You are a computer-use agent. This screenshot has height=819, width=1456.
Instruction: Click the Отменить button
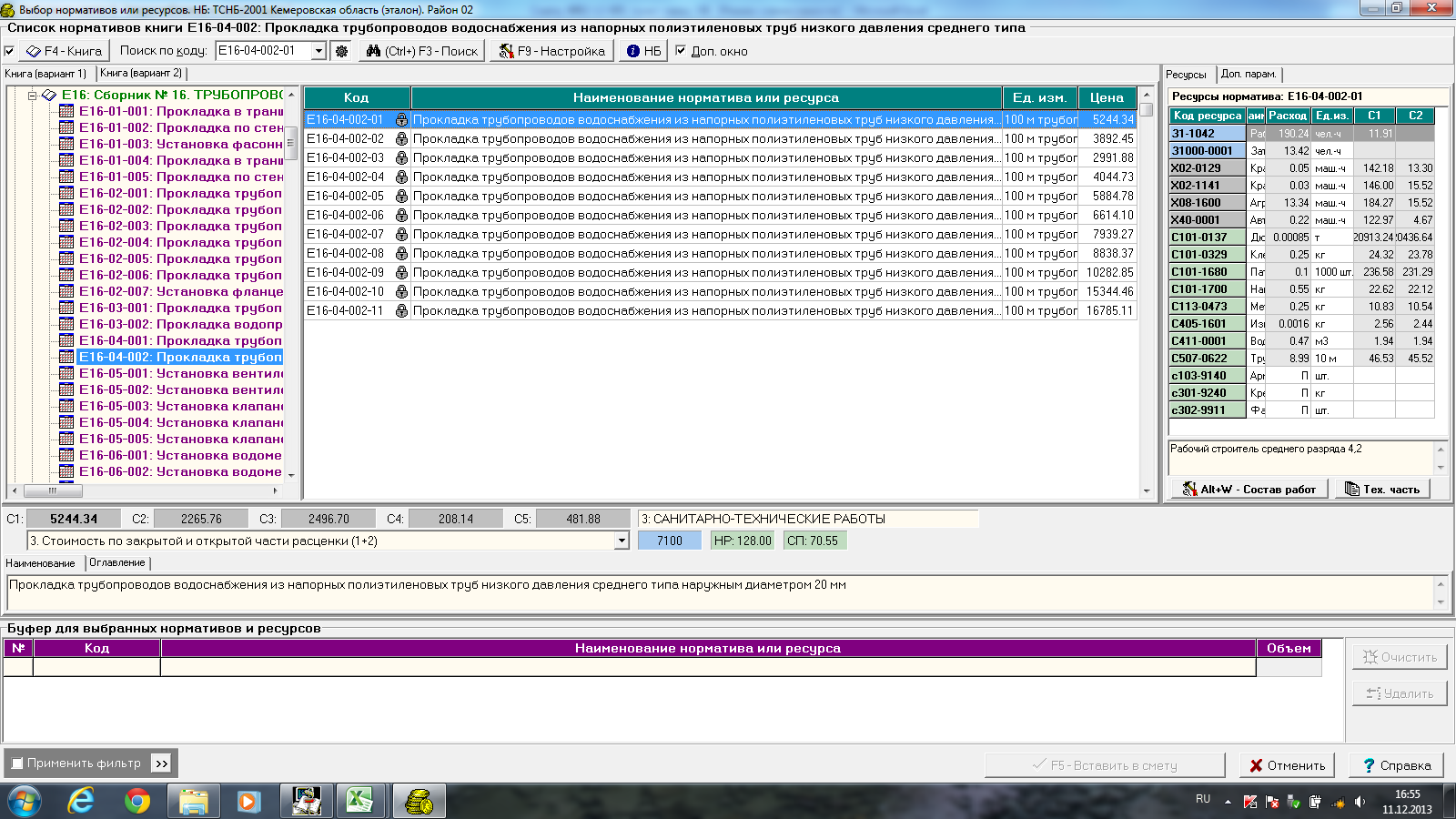(x=1287, y=765)
